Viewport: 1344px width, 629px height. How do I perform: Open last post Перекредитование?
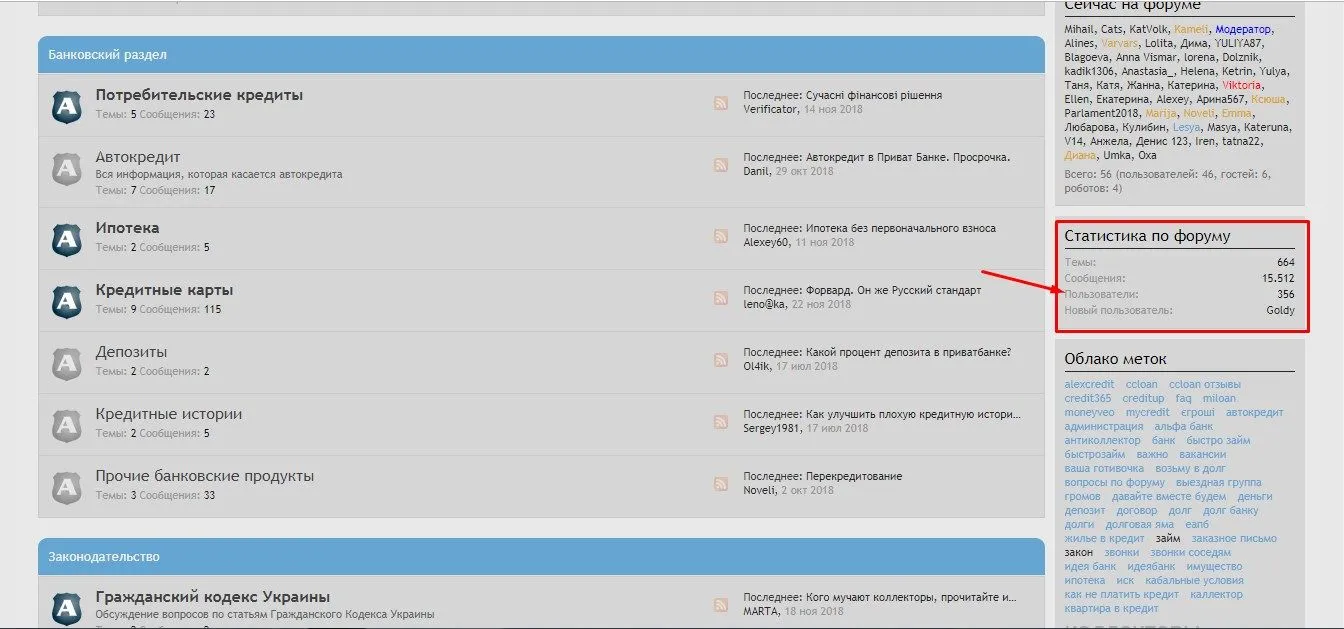point(853,476)
